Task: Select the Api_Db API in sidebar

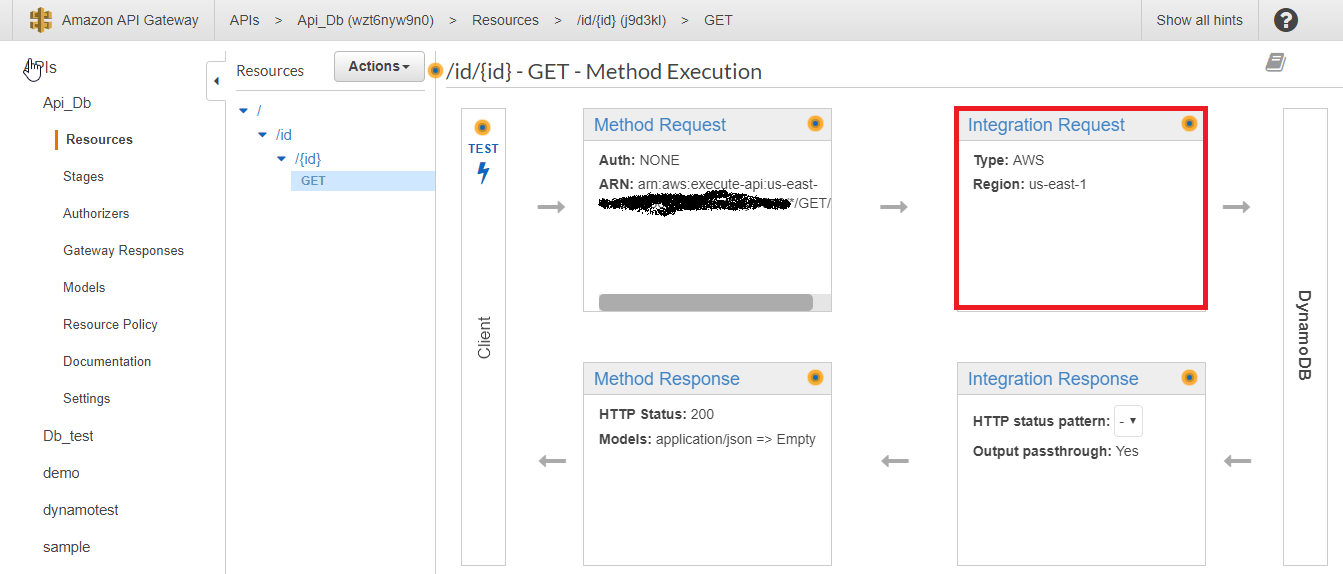Action: click(x=67, y=103)
